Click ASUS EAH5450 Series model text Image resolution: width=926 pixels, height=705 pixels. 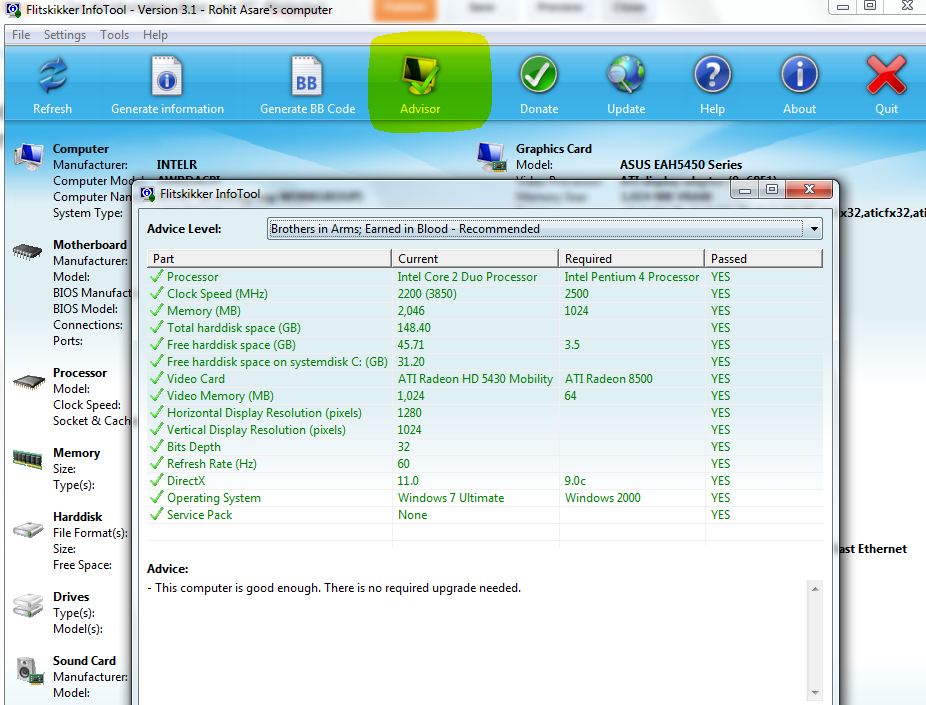point(681,165)
